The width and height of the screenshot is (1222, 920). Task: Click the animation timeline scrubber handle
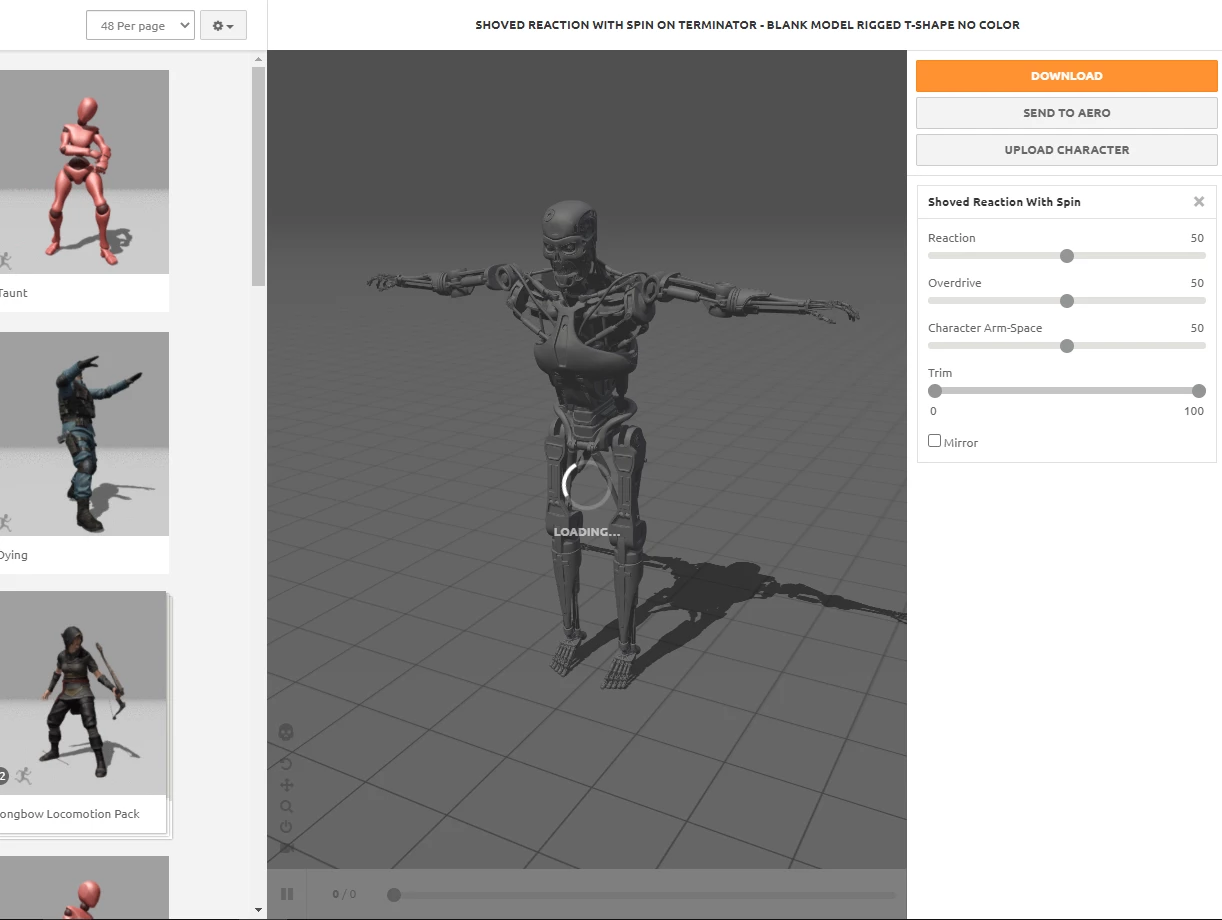pos(394,895)
